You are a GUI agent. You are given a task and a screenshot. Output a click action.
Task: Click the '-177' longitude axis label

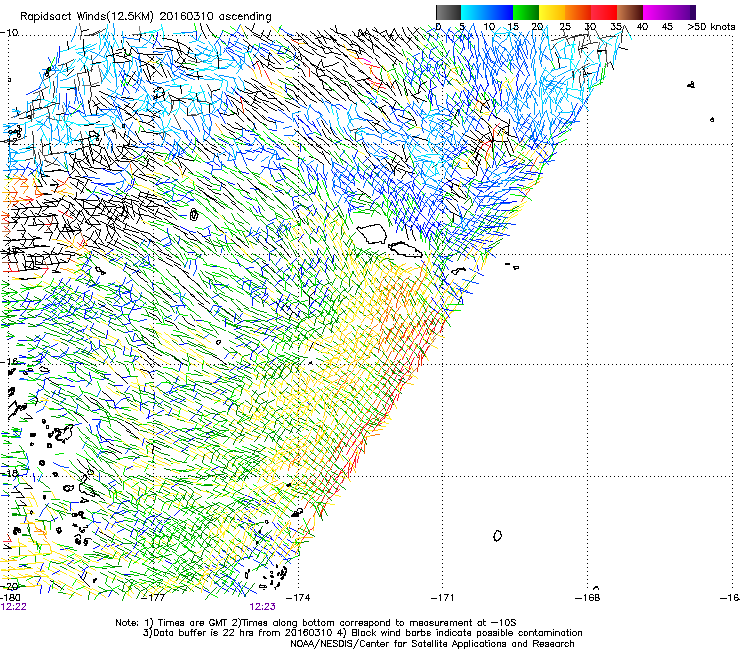154,598
